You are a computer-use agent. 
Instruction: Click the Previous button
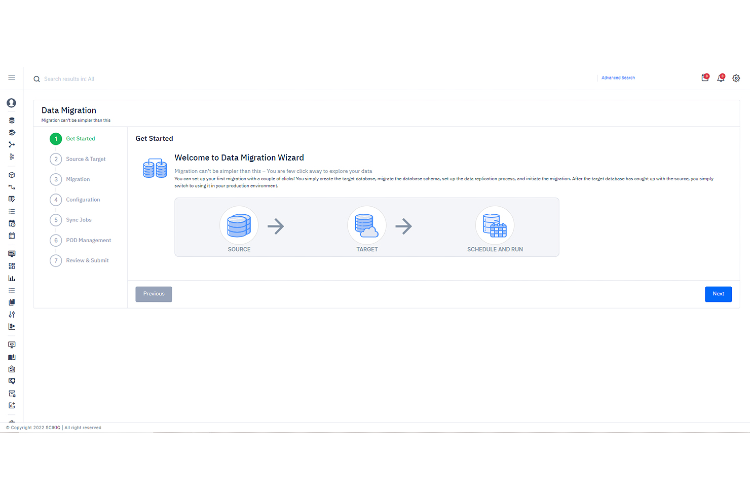point(154,294)
